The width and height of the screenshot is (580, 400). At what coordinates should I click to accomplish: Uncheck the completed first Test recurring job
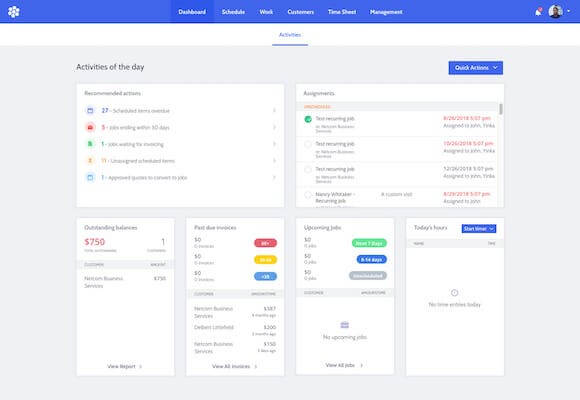pyautogui.click(x=308, y=119)
